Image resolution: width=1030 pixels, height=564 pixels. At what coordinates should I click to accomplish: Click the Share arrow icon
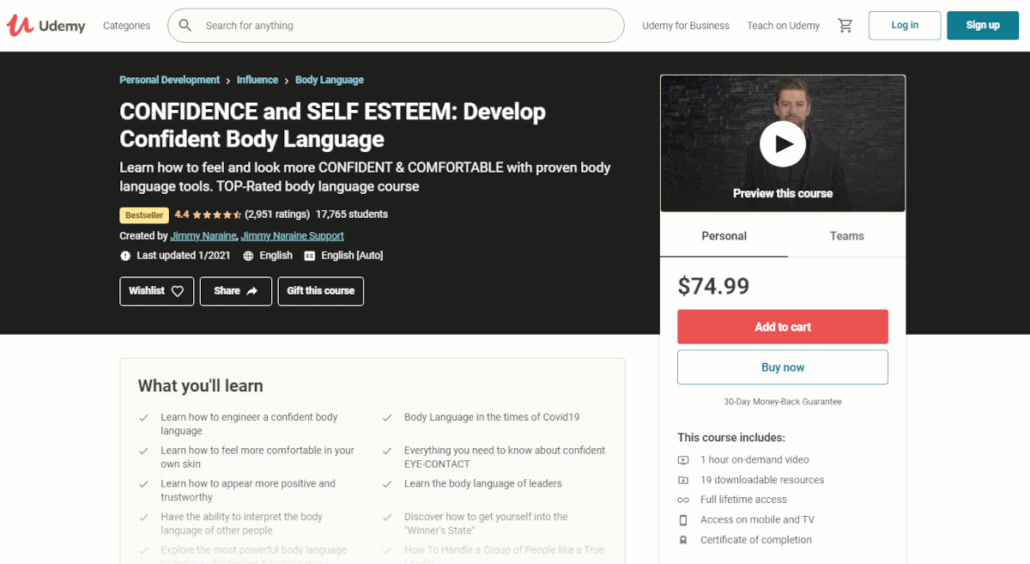click(252, 291)
